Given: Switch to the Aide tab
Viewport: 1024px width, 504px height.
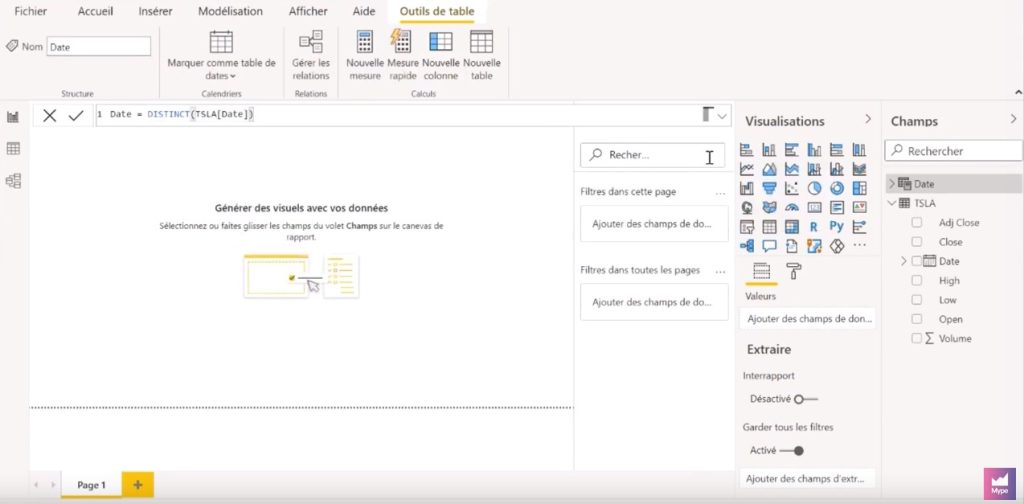Looking at the screenshot, I should click(x=364, y=11).
